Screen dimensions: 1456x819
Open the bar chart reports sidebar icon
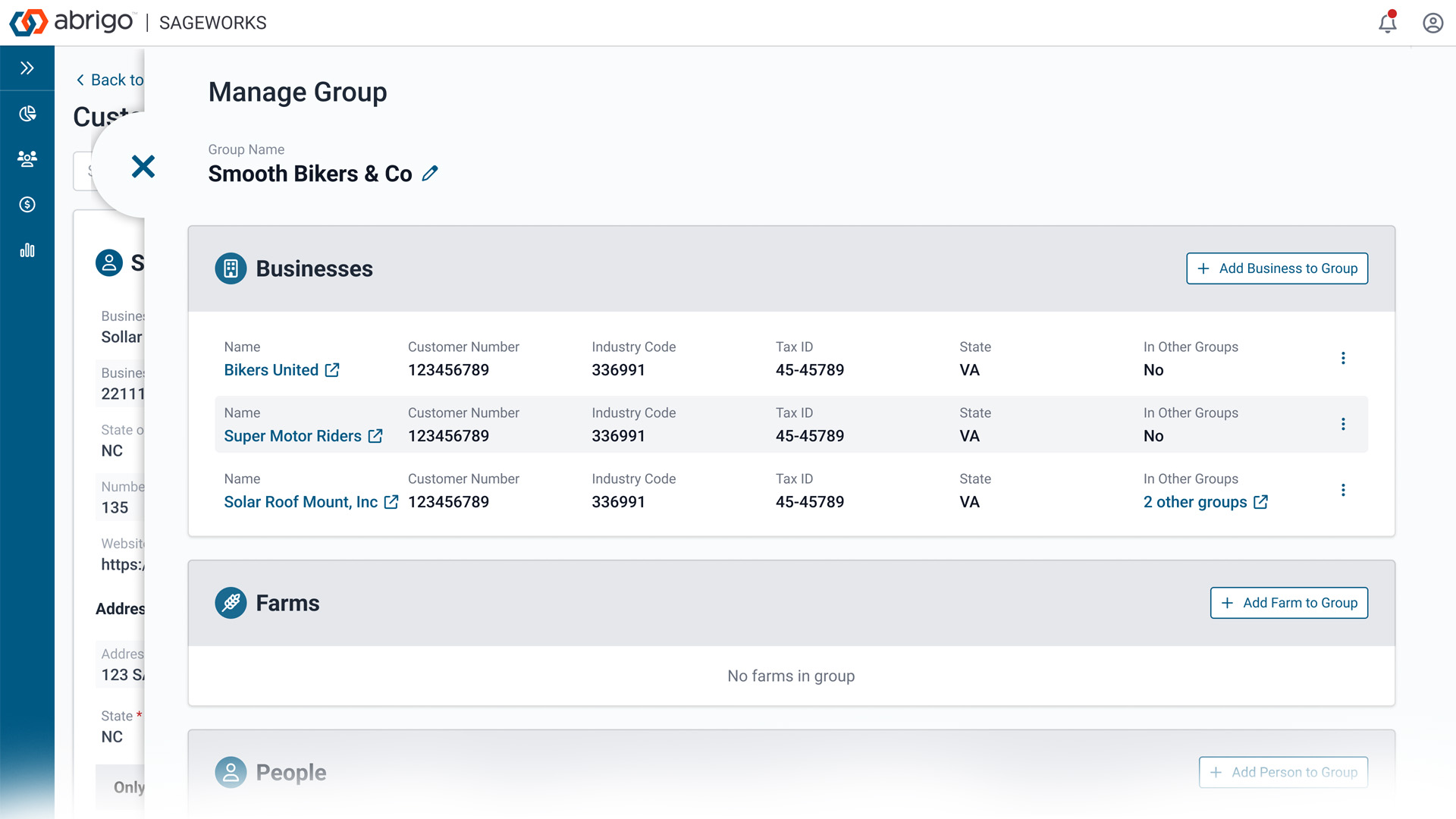coord(27,250)
